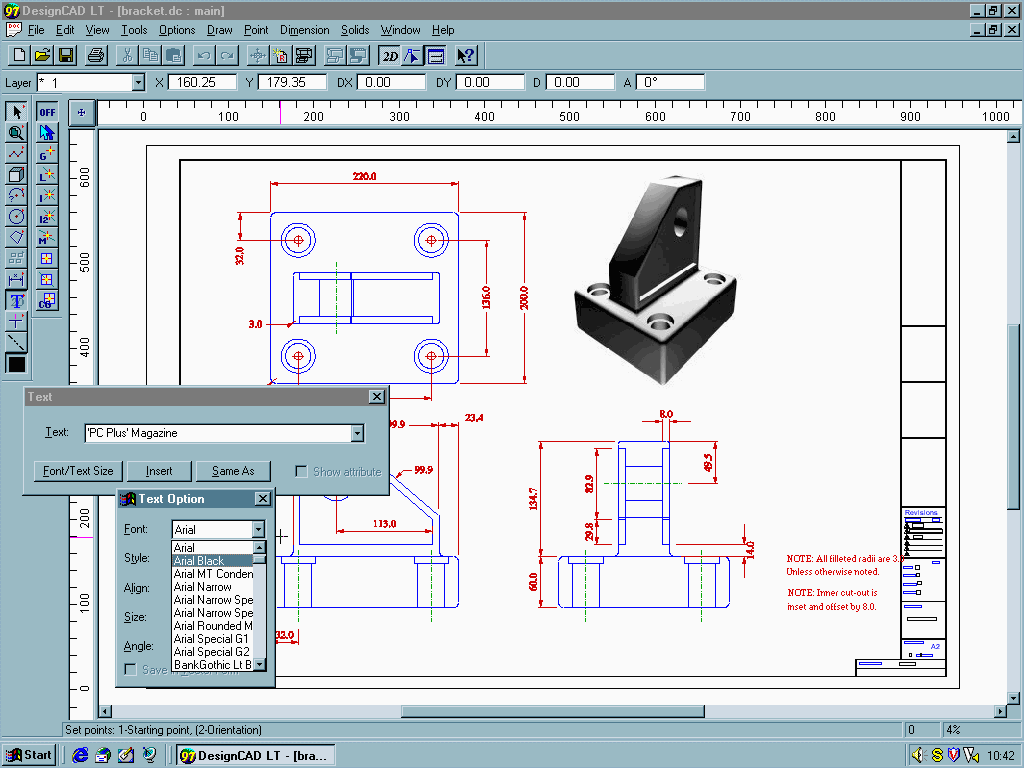This screenshot has height=768, width=1024.
Task: Toggle the Show attribute checkbox
Action: pyautogui.click(x=301, y=472)
